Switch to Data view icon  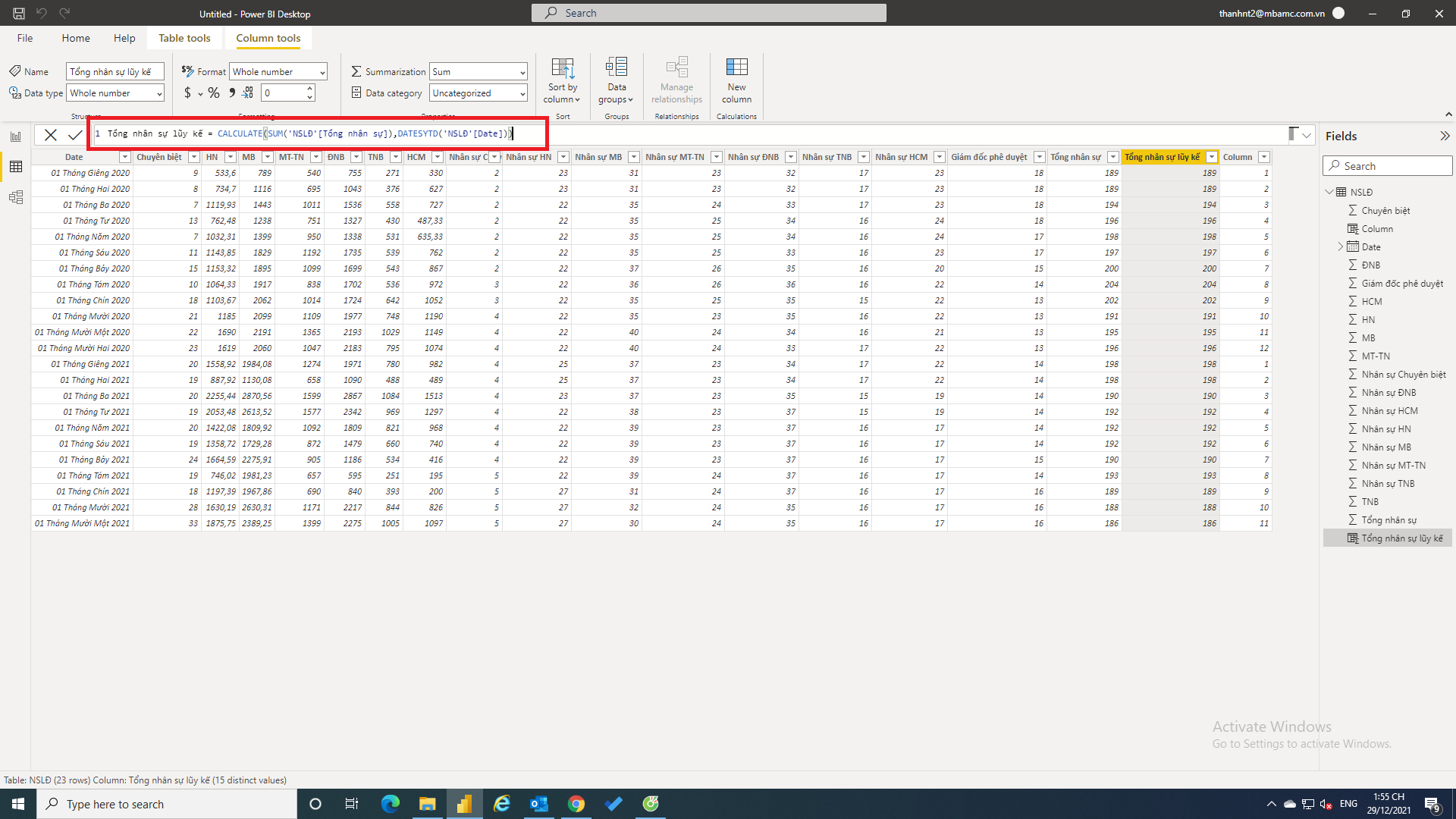click(x=15, y=167)
